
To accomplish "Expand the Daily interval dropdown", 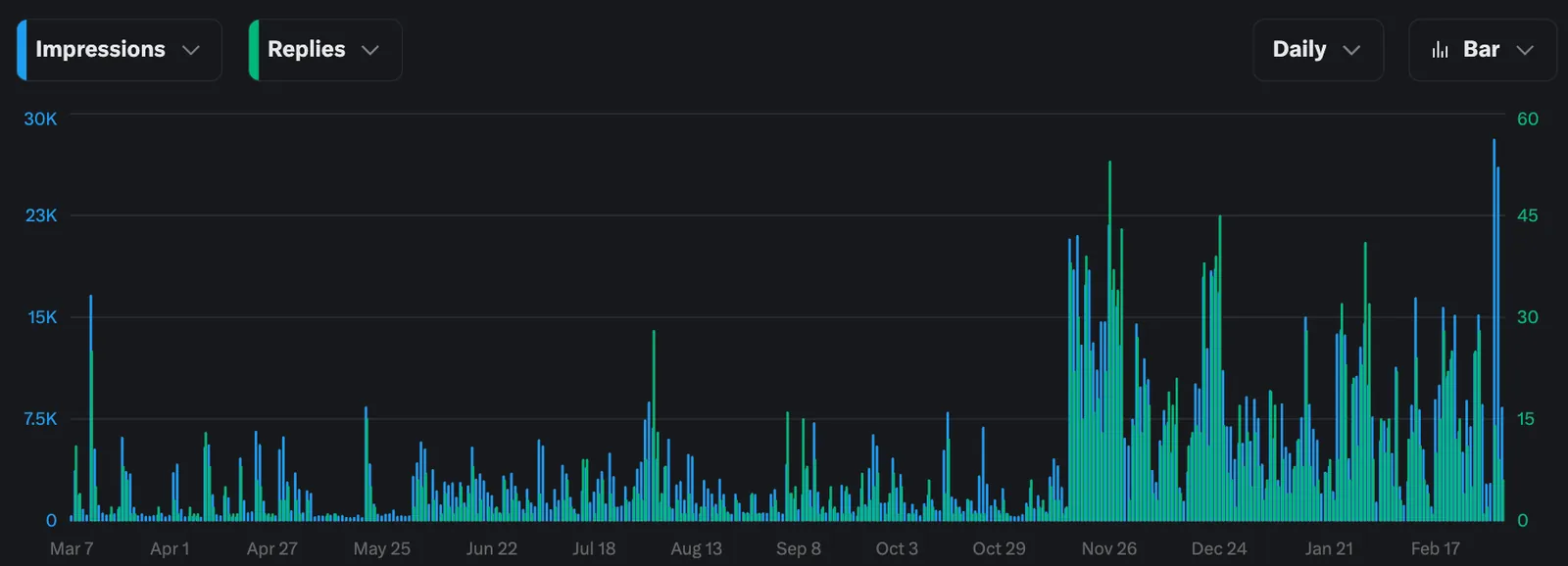I will click(1318, 50).
